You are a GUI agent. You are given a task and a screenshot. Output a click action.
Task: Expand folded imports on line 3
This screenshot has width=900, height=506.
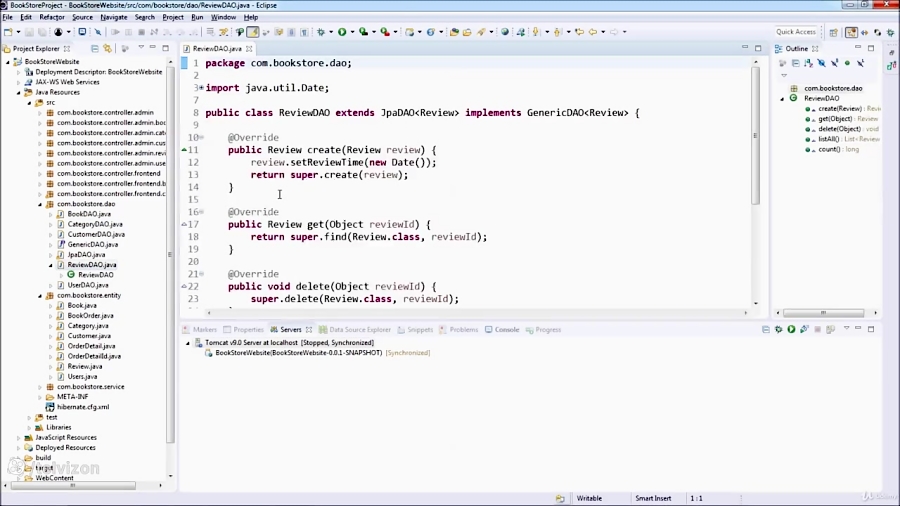pyautogui.click(x=201, y=88)
